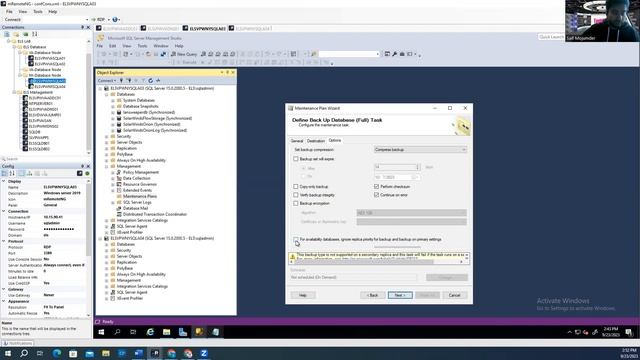Click the wrench properties icon in SSMS toolbar
The width and height of the screenshot is (640, 360).
click(x=395, y=54)
